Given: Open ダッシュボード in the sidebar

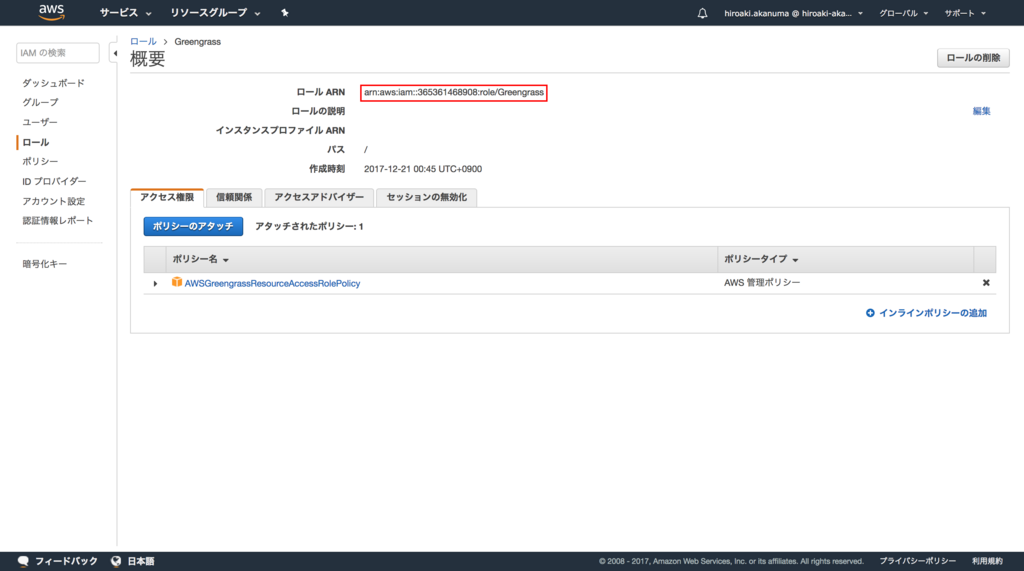Looking at the screenshot, I should click(54, 83).
